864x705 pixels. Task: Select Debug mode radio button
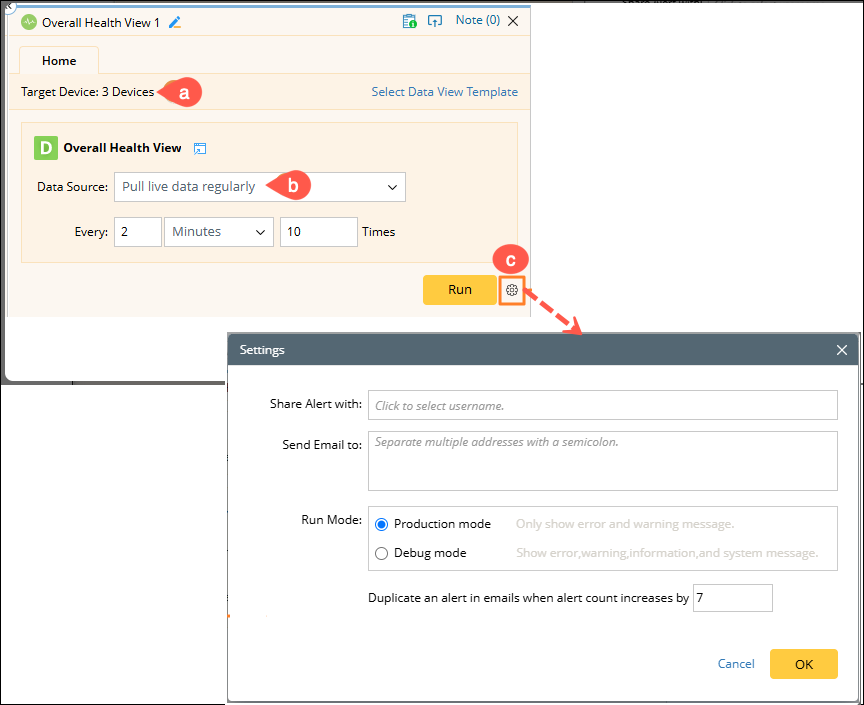[381, 553]
